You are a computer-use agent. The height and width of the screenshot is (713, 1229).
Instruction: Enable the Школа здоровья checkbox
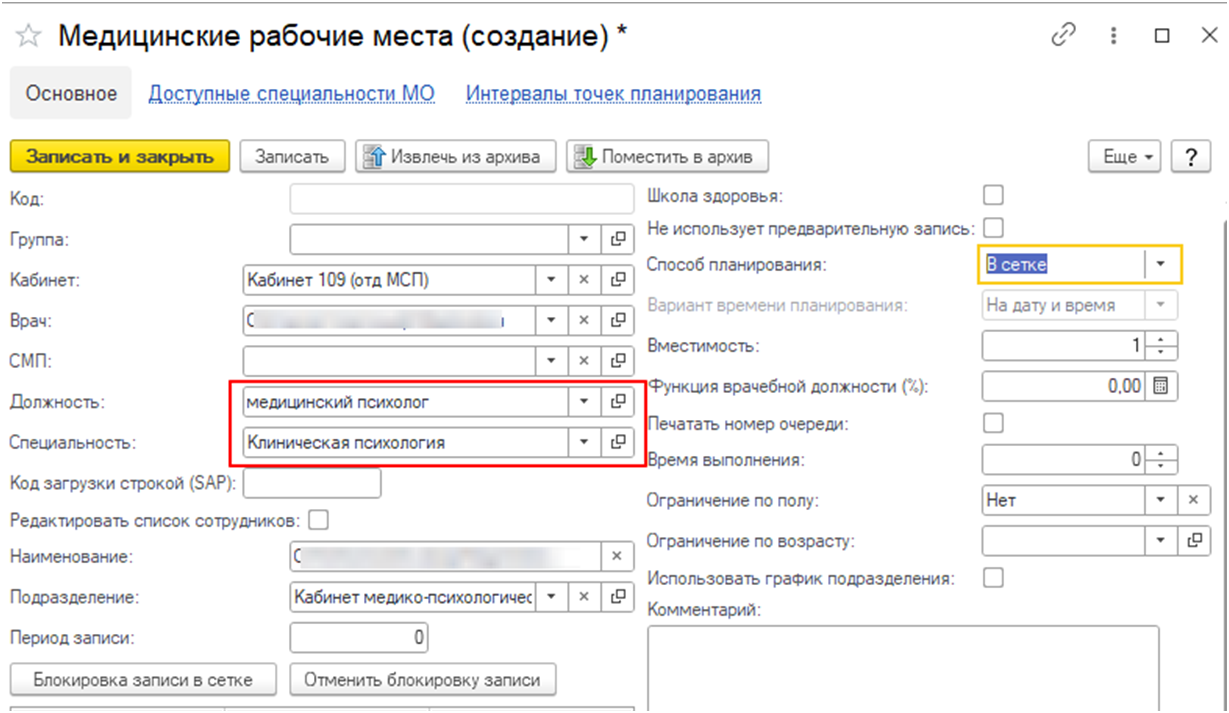pyautogui.click(x=994, y=195)
